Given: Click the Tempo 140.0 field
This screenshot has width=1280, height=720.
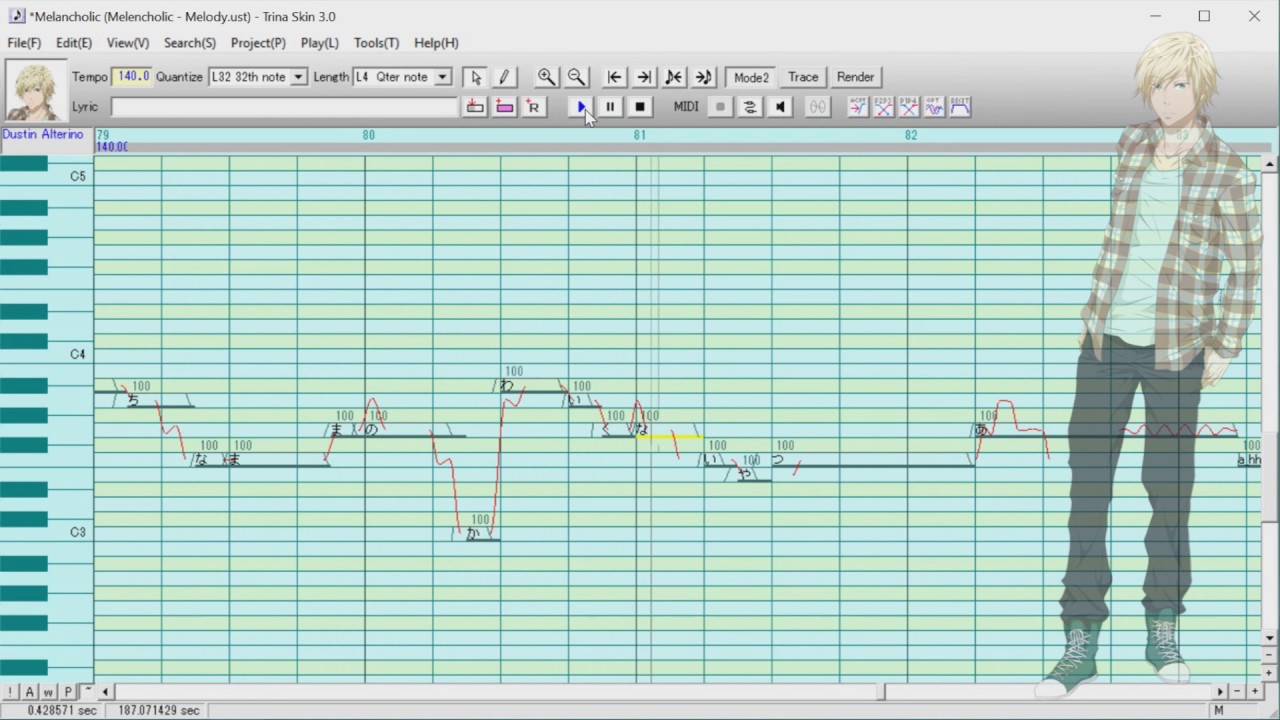Looking at the screenshot, I should pos(132,77).
